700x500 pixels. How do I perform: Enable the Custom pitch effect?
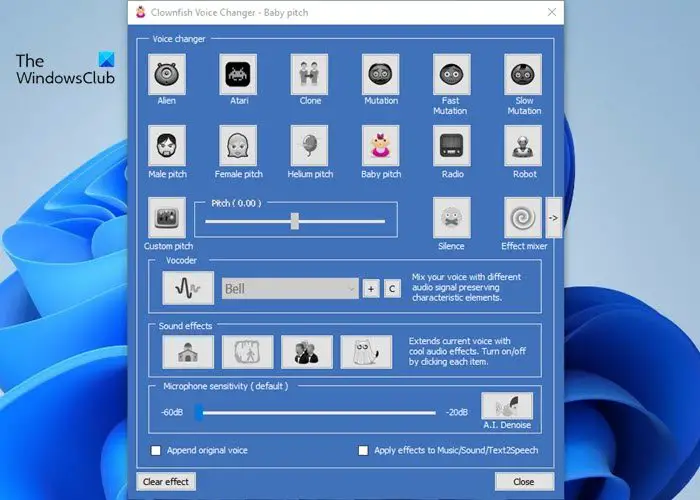[167, 217]
